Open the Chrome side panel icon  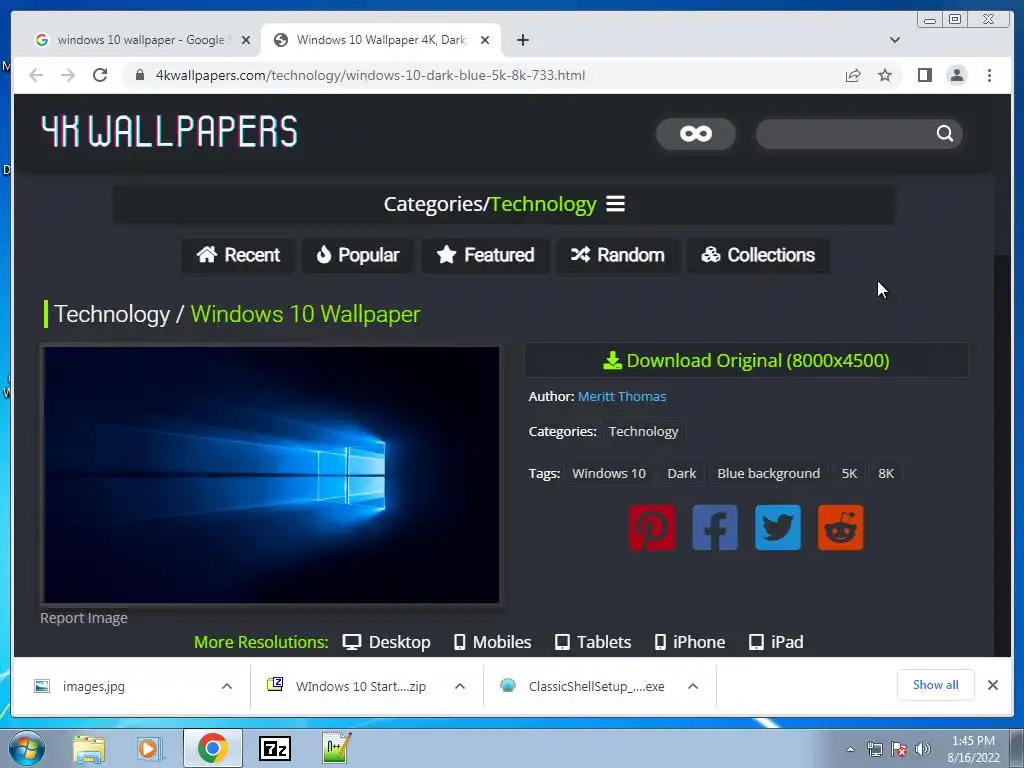(x=925, y=75)
